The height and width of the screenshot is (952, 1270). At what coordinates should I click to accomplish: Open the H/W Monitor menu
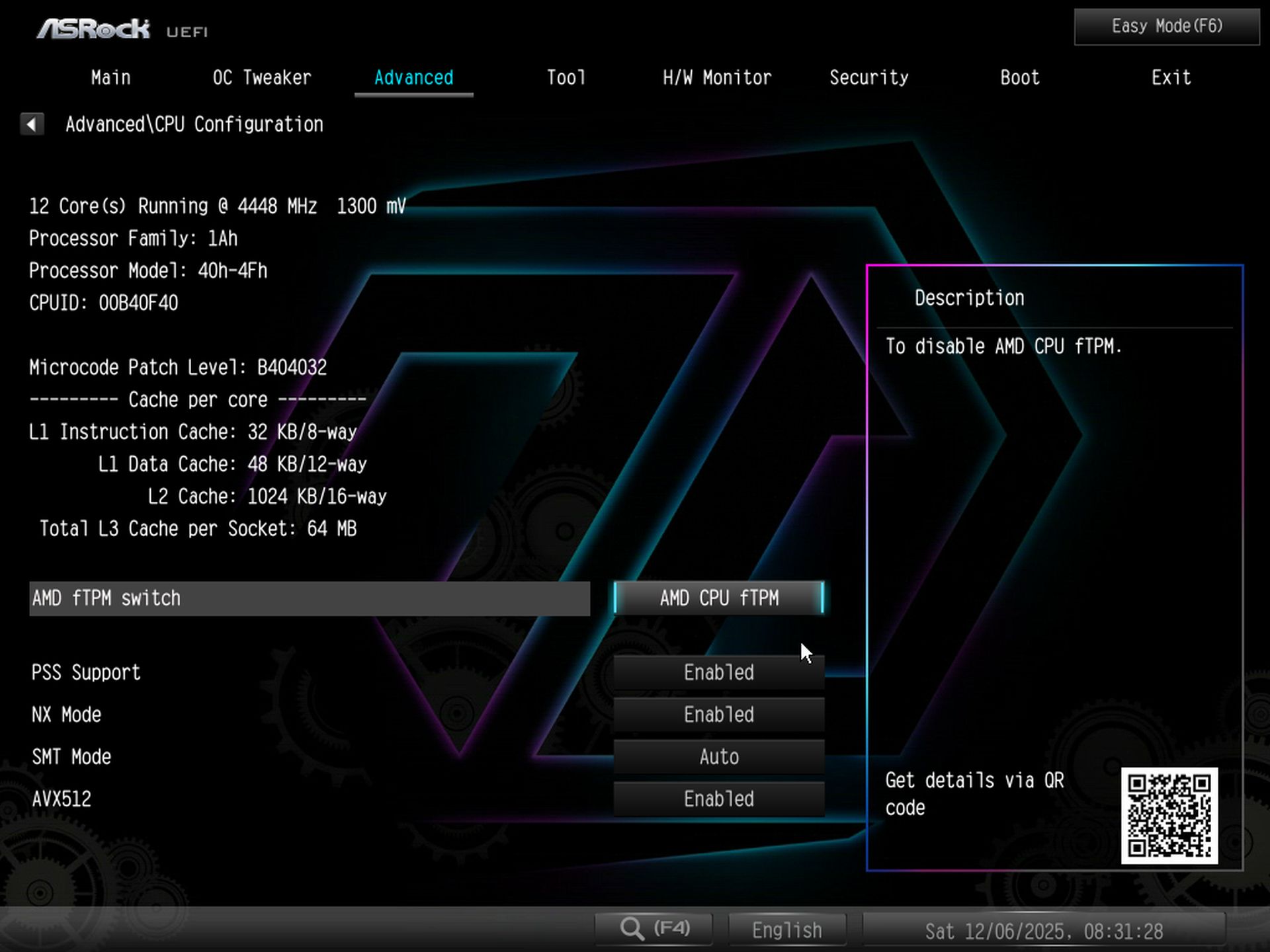(717, 77)
